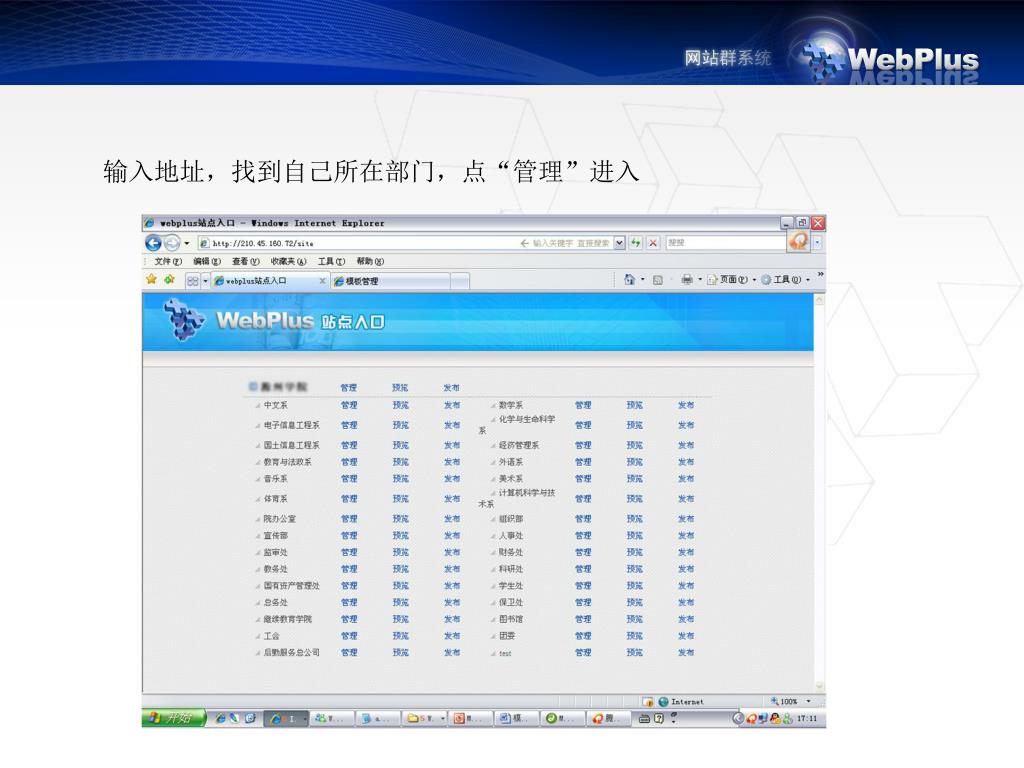Click the browser search input box
The height and width of the screenshot is (768, 1024).
(726, 243)
